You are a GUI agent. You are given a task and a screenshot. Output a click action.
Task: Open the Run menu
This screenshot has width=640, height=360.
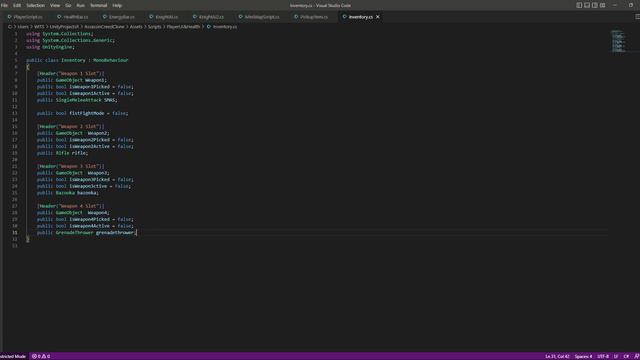(80, 5)
